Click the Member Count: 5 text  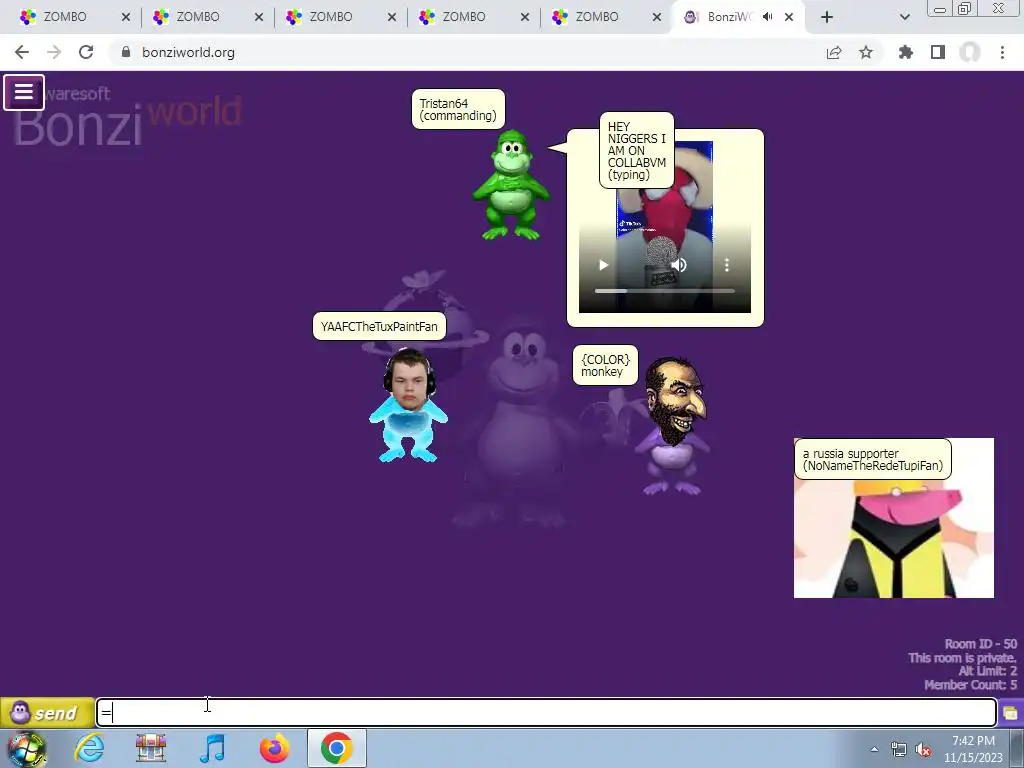point(970,685)
